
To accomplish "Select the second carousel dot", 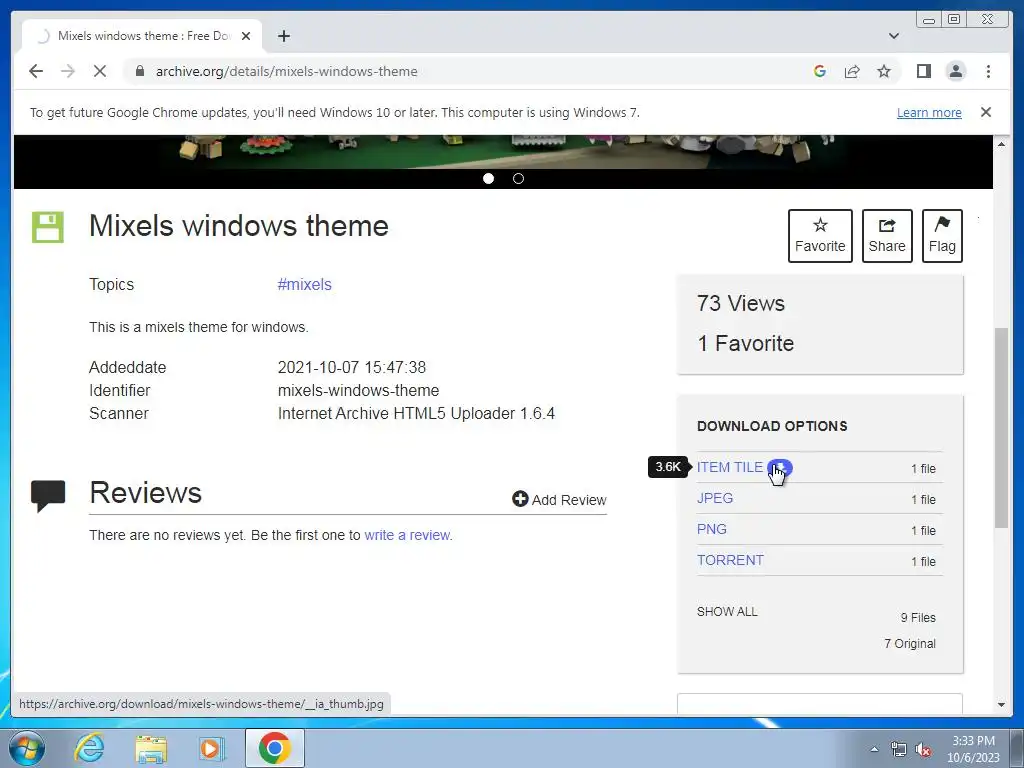I will 518,178.
